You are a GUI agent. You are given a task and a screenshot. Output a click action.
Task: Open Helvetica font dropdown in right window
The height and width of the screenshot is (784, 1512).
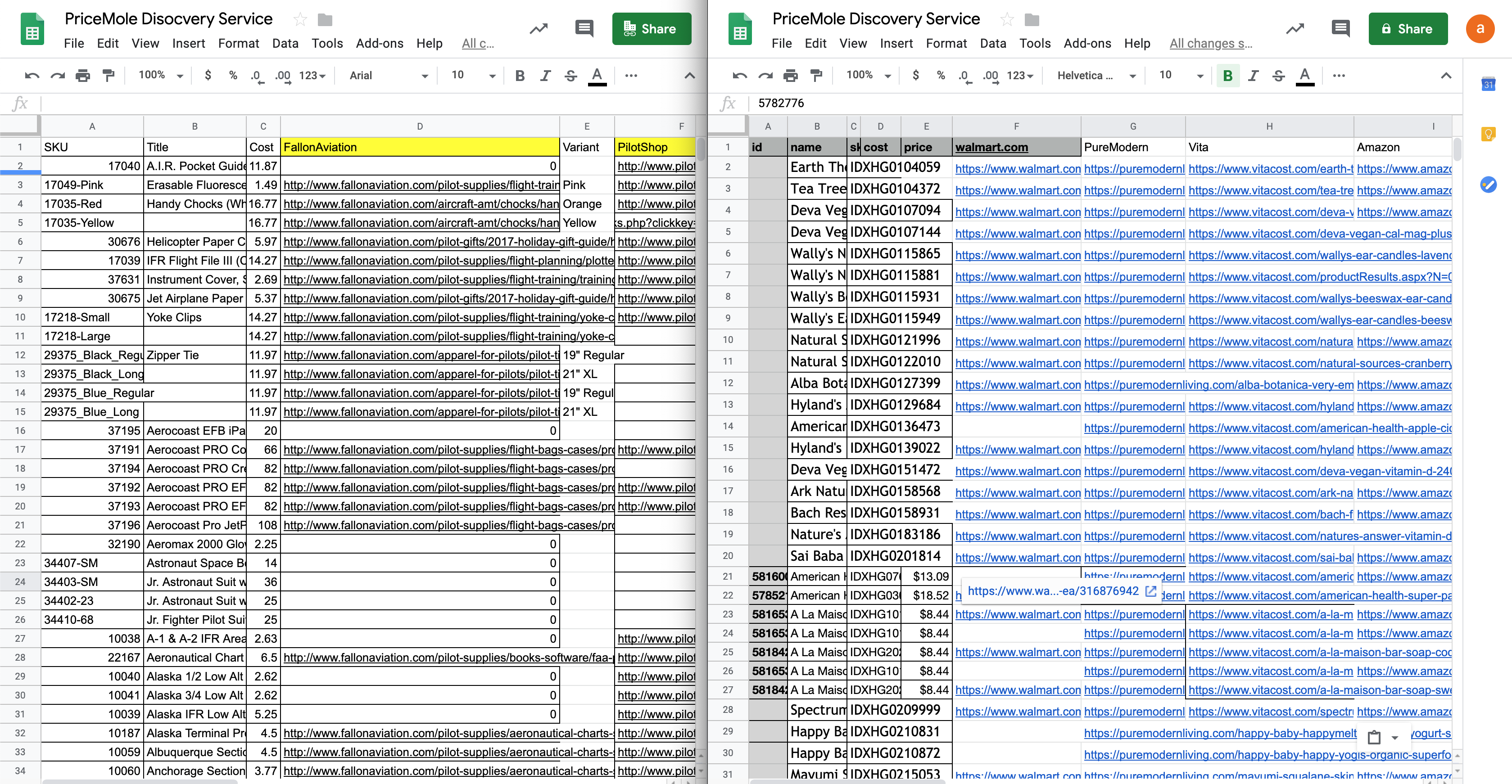click(x=1096, y=75)
